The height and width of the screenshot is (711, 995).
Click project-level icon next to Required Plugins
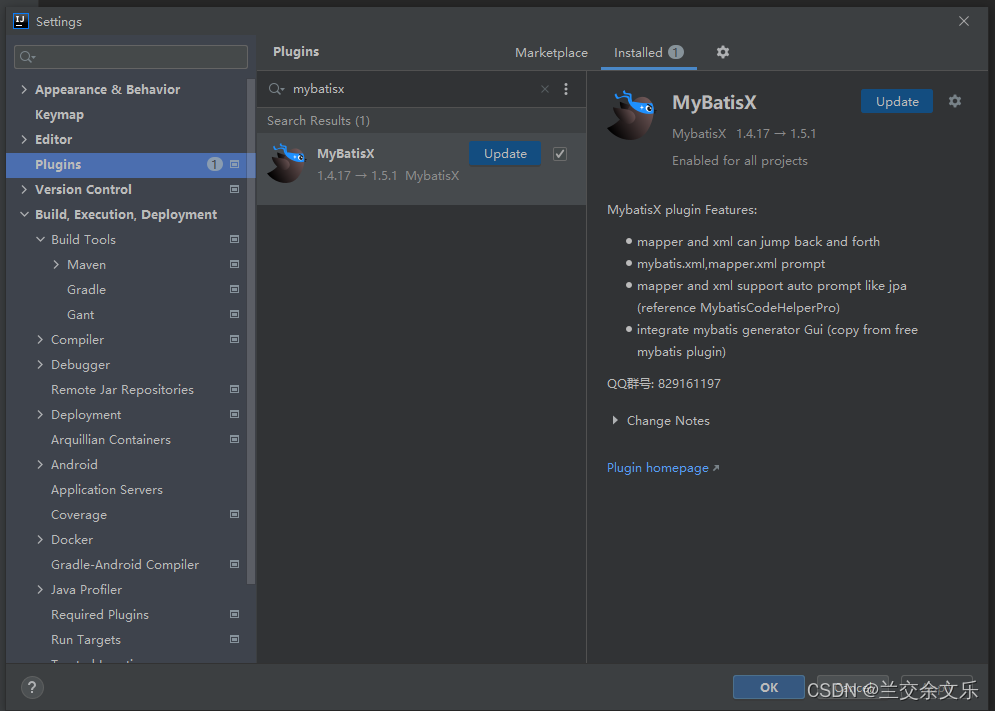click(x=234, y=615)
